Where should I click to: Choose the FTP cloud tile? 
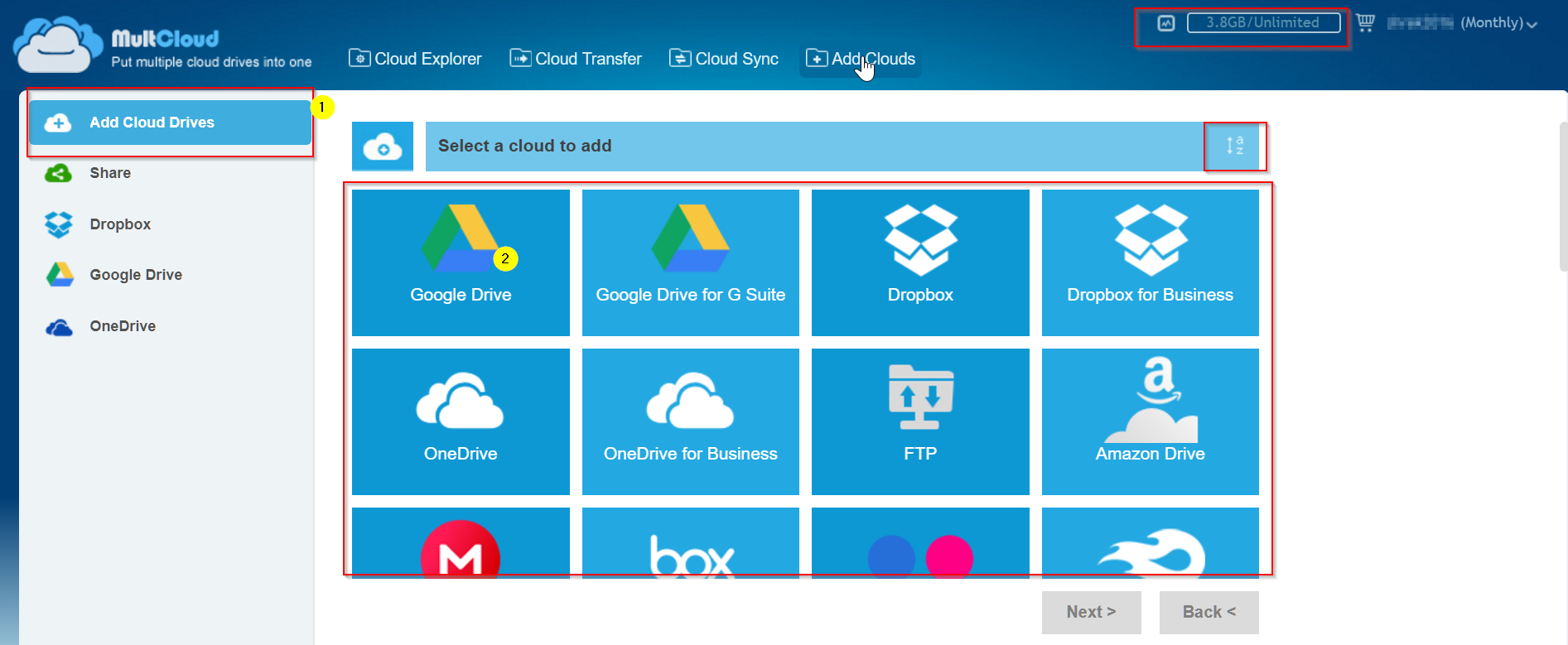(x=920, y=421)
